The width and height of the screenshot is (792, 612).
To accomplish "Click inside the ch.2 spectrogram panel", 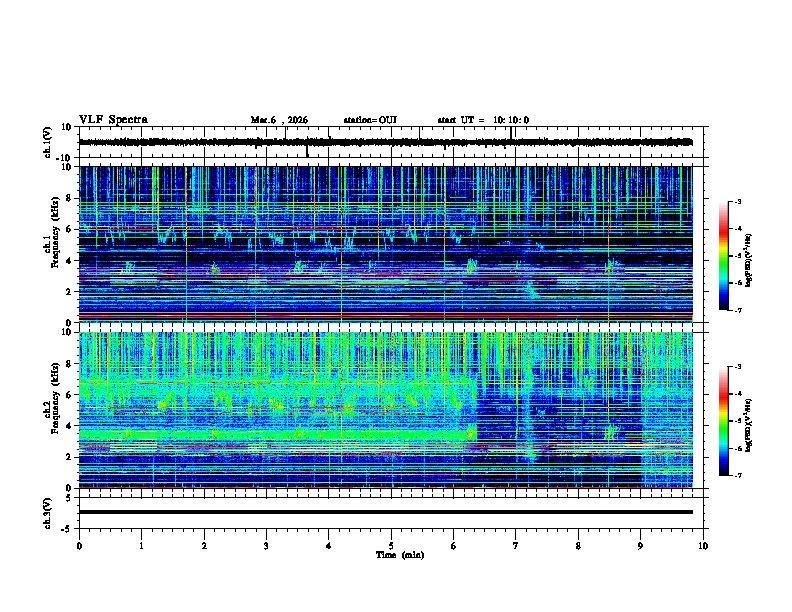I will (x=385, y=410).
